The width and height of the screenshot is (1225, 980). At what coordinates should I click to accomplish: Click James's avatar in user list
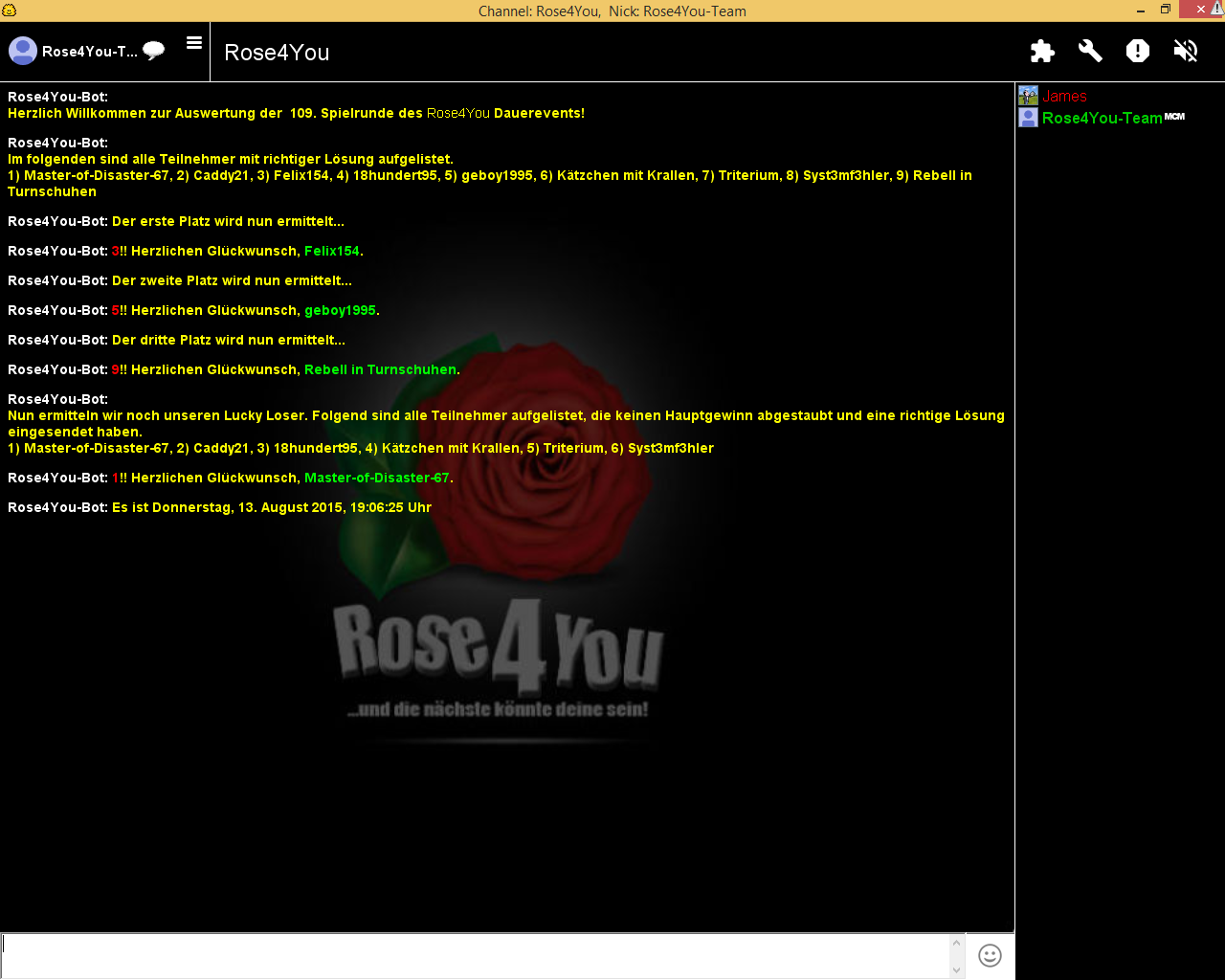pyautogui.click(x=1028, y=96)
